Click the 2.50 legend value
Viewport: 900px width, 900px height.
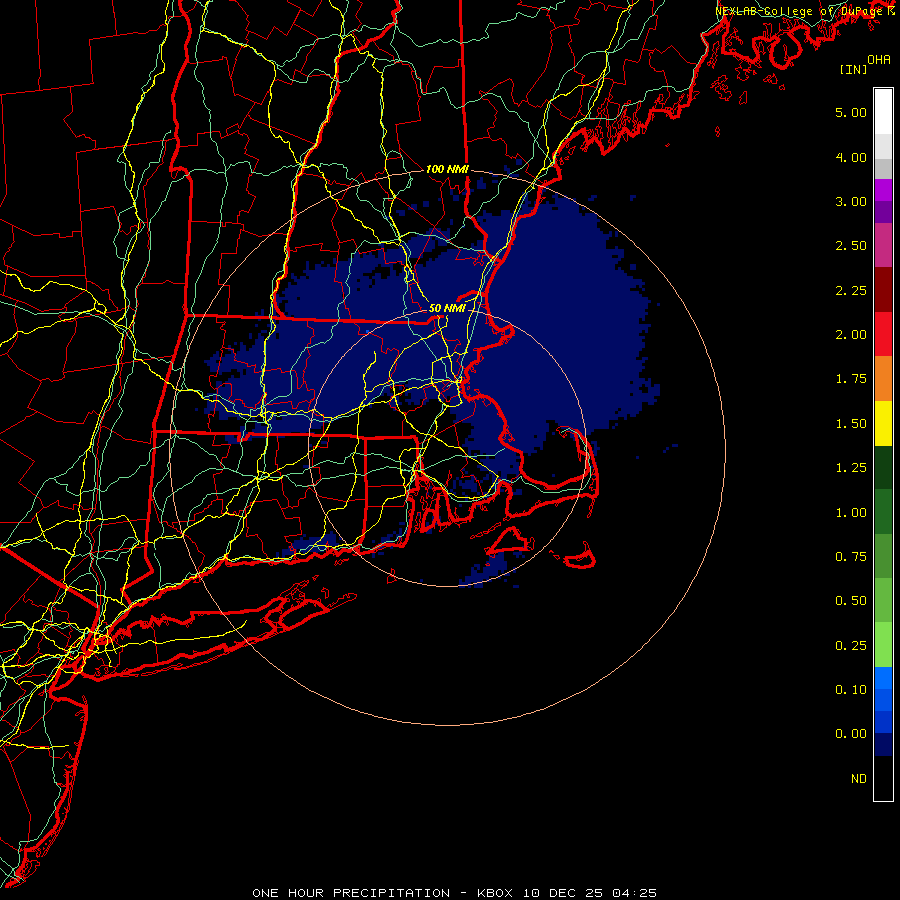tap(851, 246)
